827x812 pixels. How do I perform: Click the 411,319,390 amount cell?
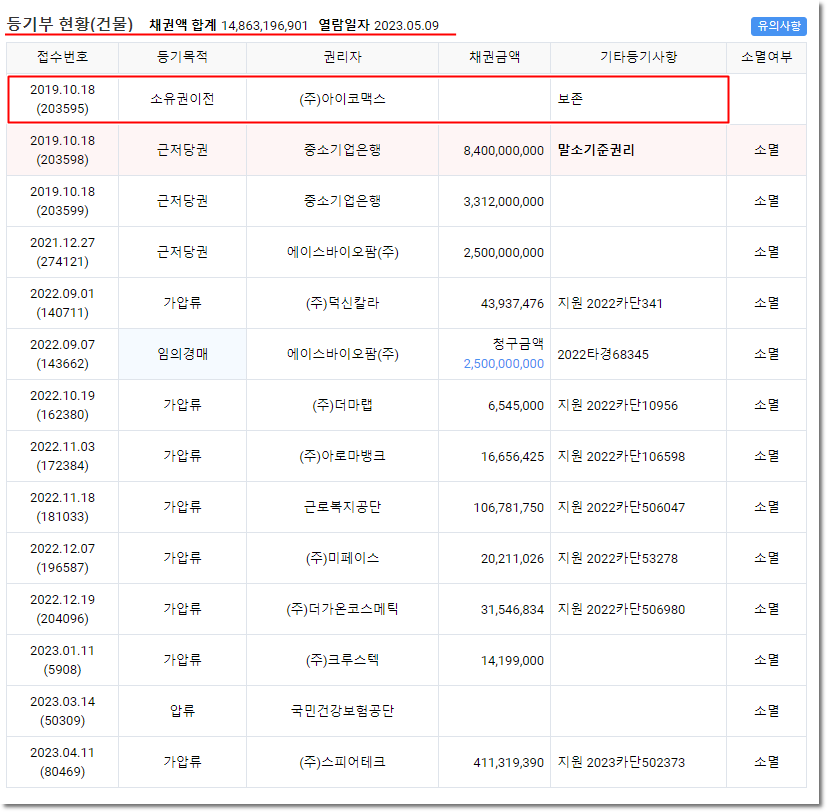tap(494, 762)
